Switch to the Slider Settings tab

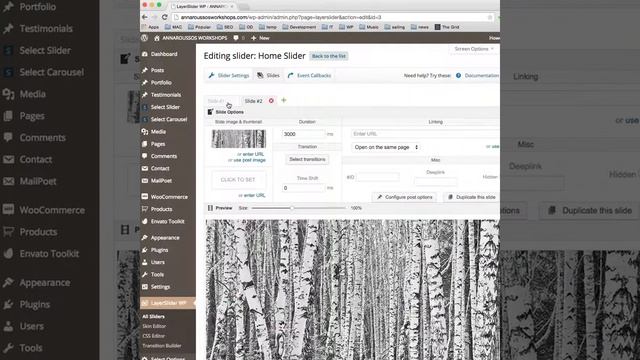click(x=229, y=76)
